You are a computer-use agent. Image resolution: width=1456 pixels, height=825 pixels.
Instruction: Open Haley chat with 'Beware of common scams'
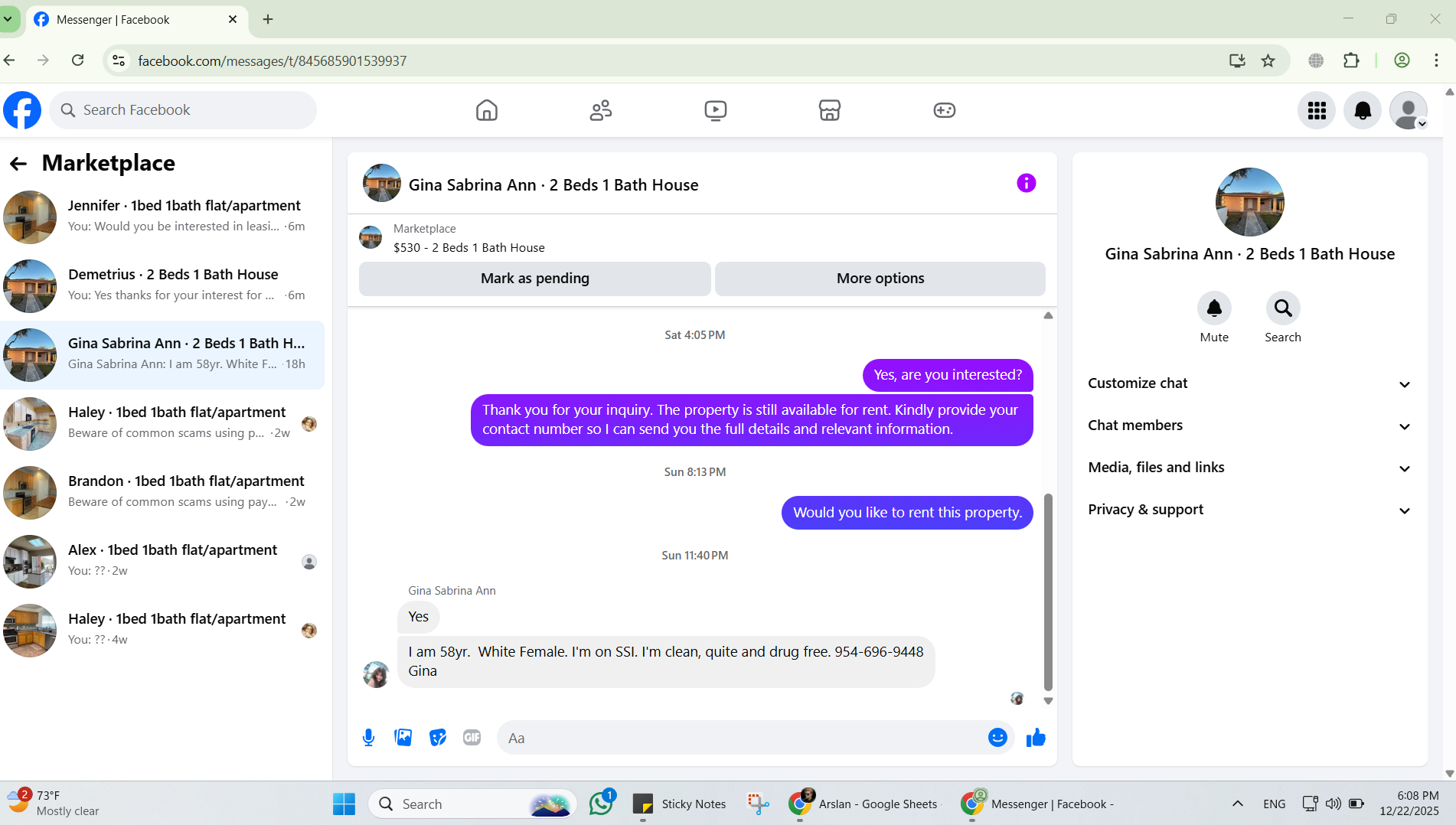tap(162, 423)
